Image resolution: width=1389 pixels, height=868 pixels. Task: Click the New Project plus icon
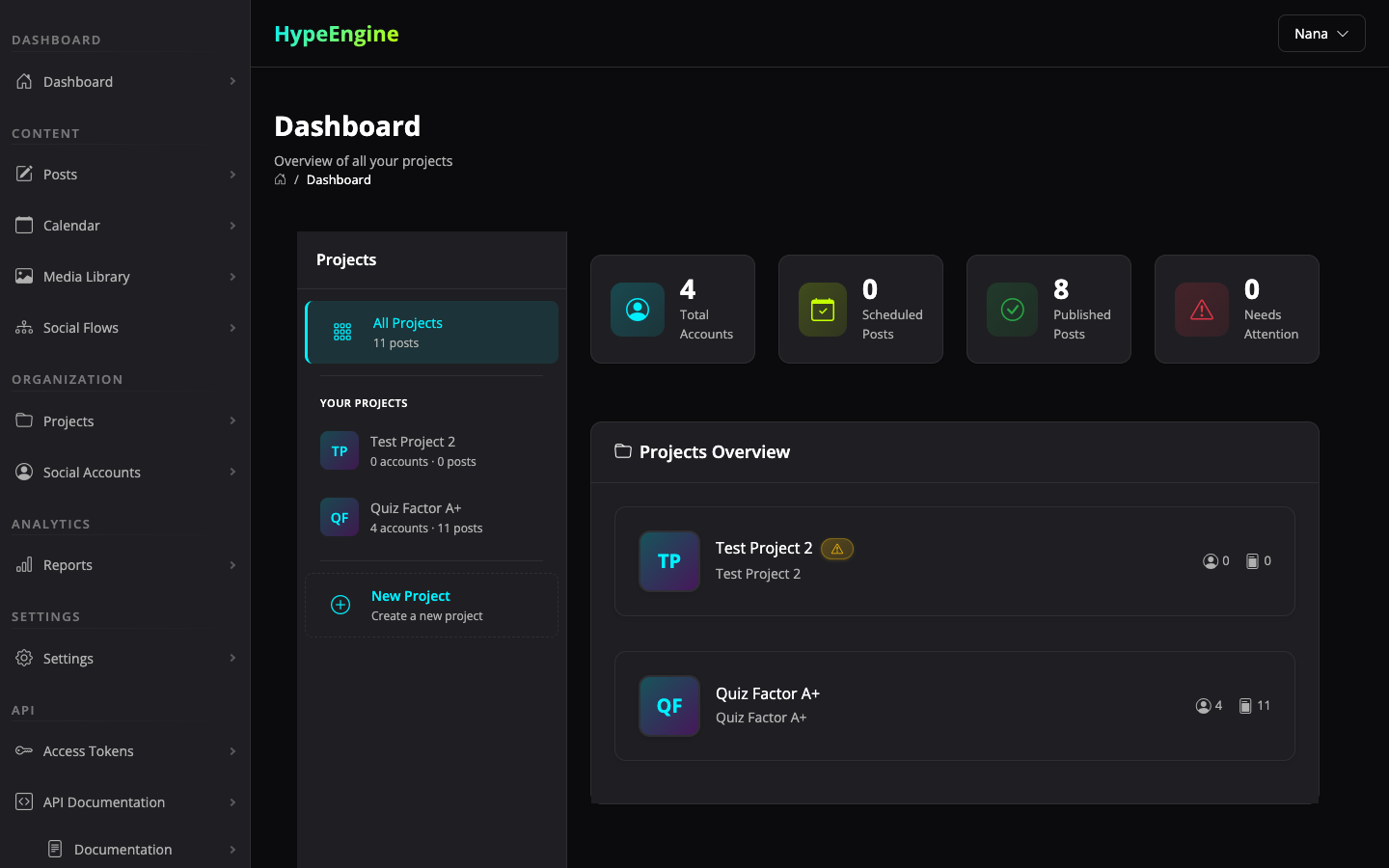coord(340,605)
